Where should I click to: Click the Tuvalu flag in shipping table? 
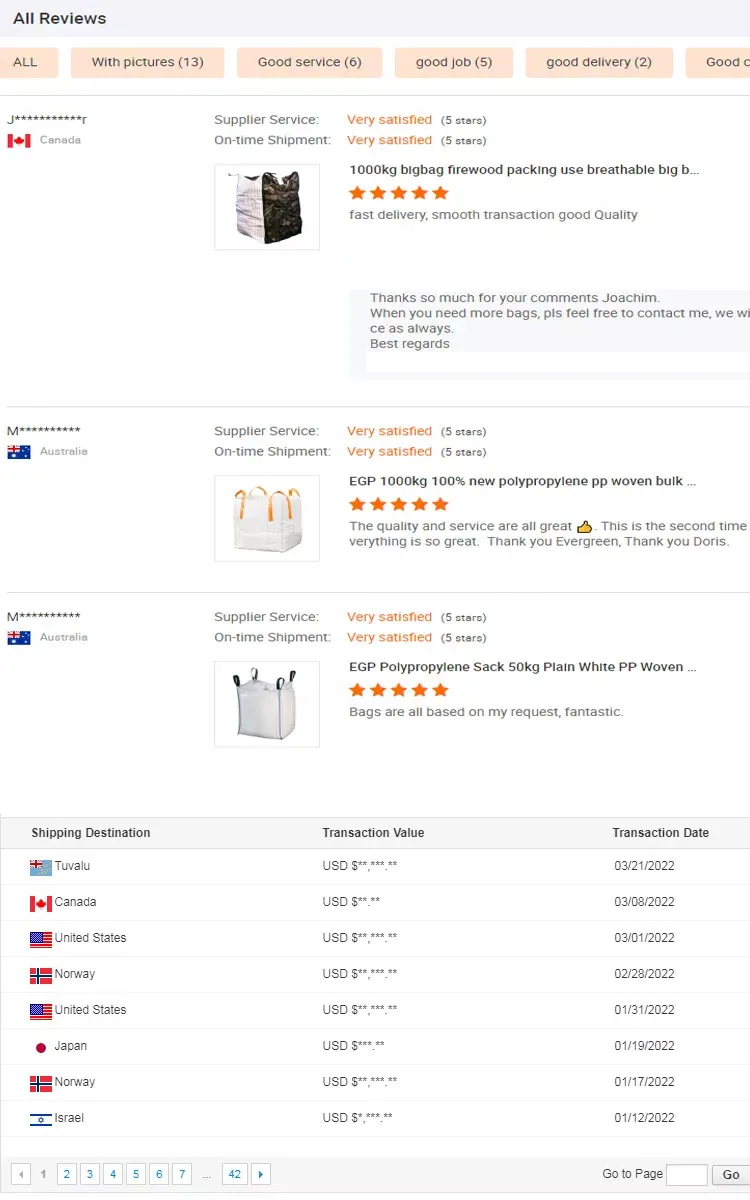41,867
